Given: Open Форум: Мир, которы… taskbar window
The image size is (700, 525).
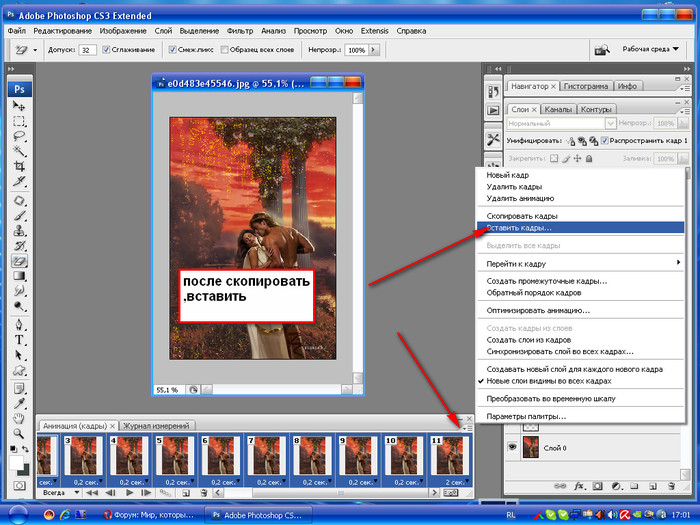Looking at the screenshot, I should (x=149, y=515).
